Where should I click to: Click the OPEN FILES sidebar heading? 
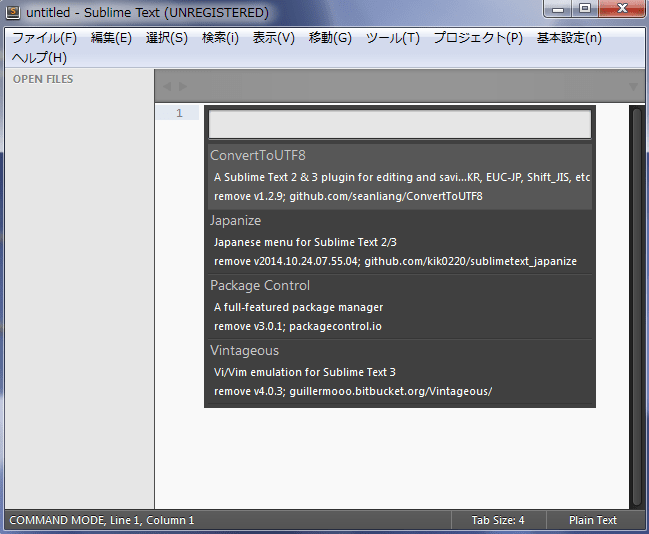point(43,79)
